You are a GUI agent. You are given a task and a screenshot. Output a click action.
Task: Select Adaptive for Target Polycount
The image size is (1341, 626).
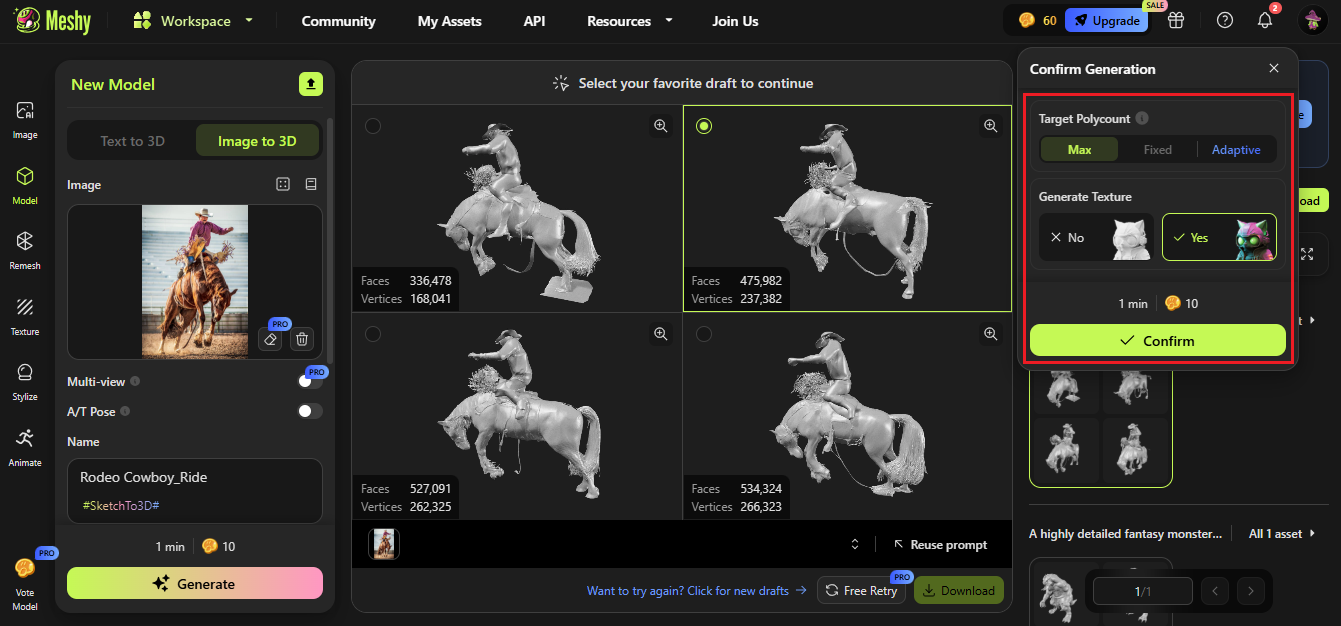1236,149
